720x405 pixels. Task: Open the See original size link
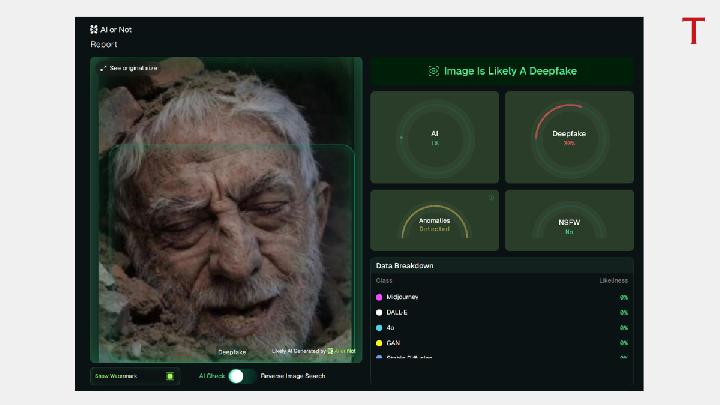point(132,68)
